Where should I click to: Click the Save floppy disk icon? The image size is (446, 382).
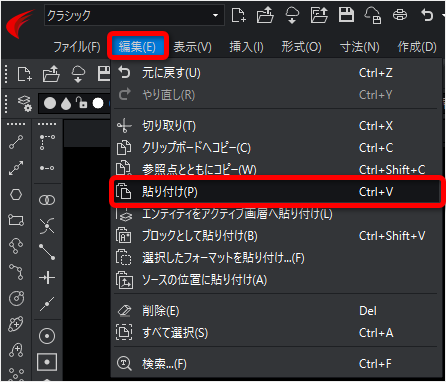[346, 15]
